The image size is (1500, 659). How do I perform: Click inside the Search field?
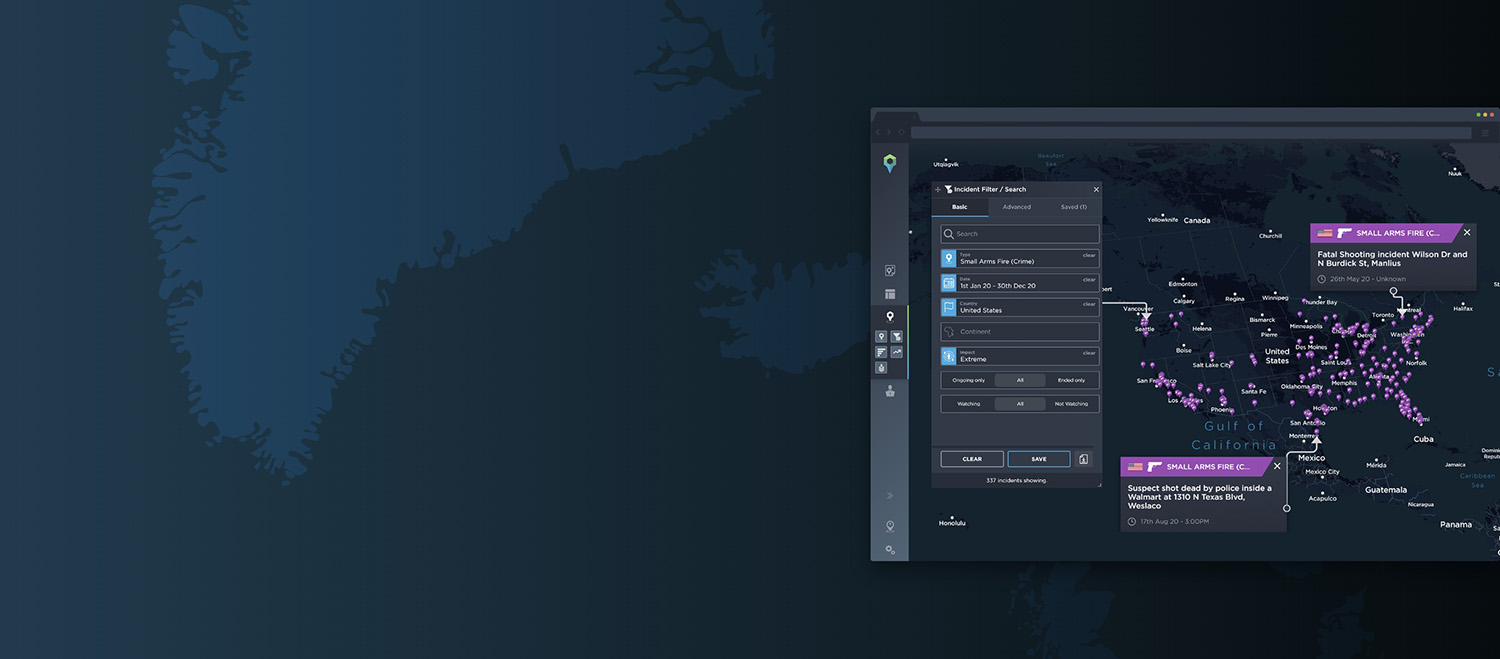point(1018,233)
